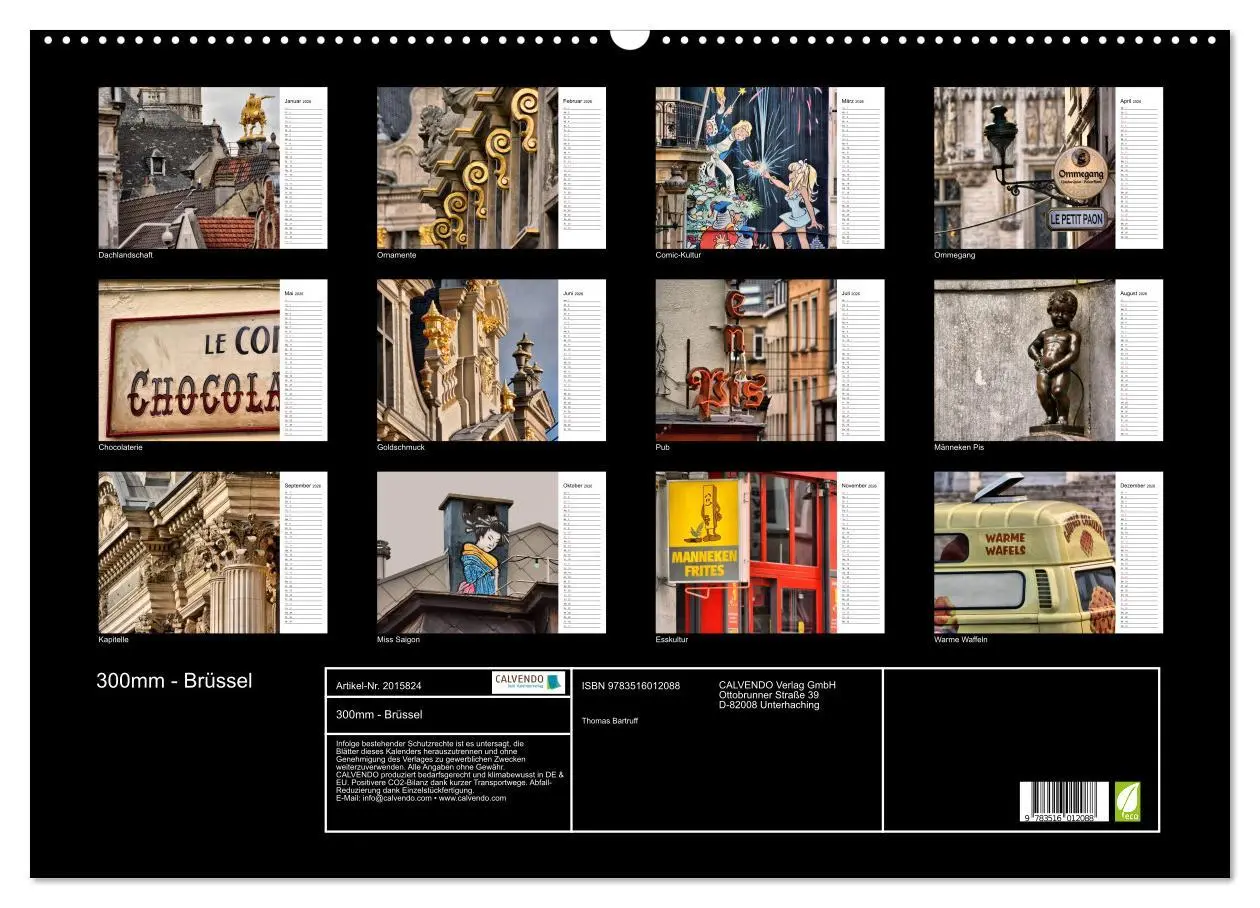Screen dimensions: 1260x908
Task: Click the 'Dachlandschaft' caption
Action: coord(126,255)
